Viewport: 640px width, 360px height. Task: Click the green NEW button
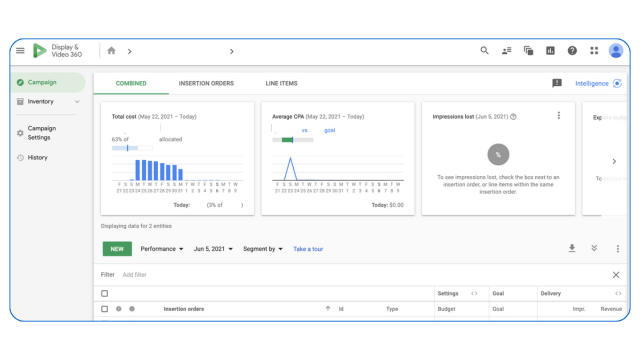117,249
